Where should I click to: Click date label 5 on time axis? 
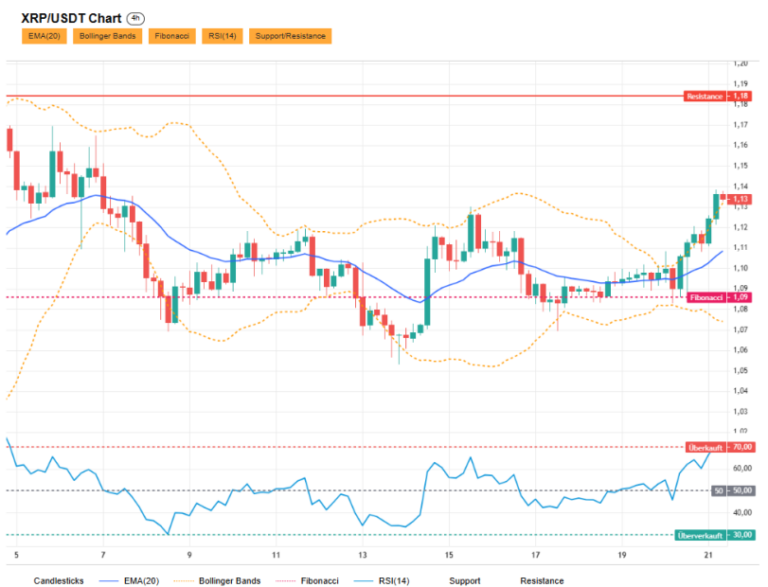(x=17, y=555)
